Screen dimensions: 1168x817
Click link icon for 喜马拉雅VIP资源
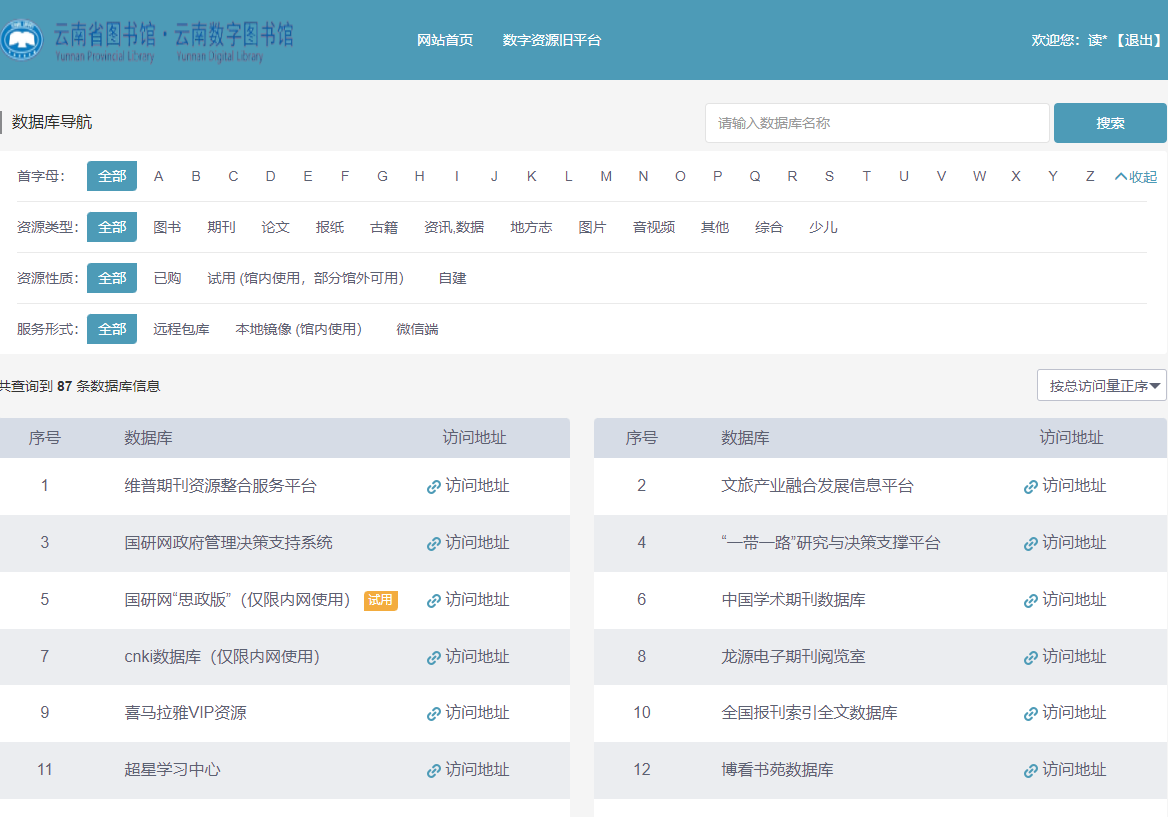[x=434, y=714]
